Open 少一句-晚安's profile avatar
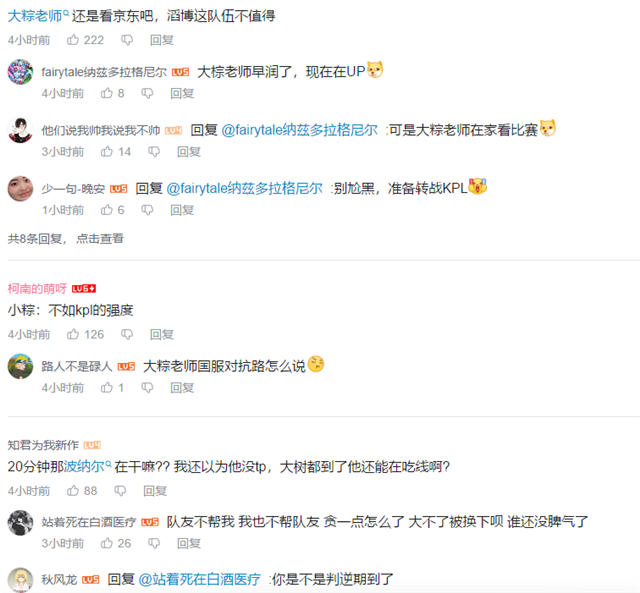Image resolution: width=640 pixels, height=593 pixels. pos(20,189)
